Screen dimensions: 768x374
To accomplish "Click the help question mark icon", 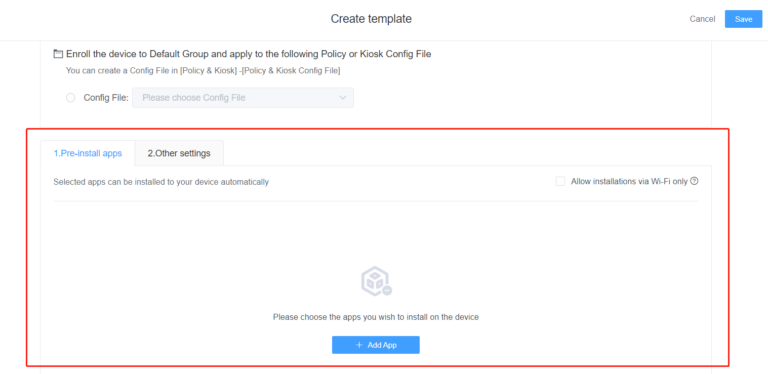I will [694, 181].
